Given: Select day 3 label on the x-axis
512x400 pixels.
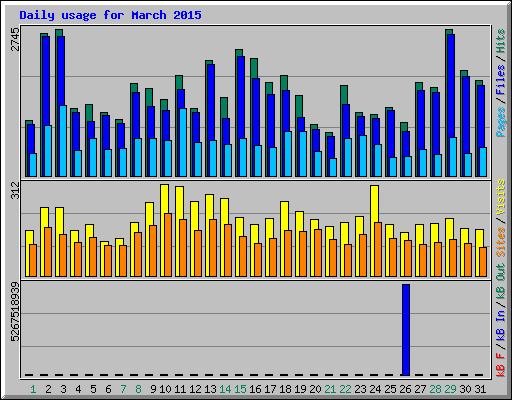Looking at the screenshot, I should coord(63,389).
